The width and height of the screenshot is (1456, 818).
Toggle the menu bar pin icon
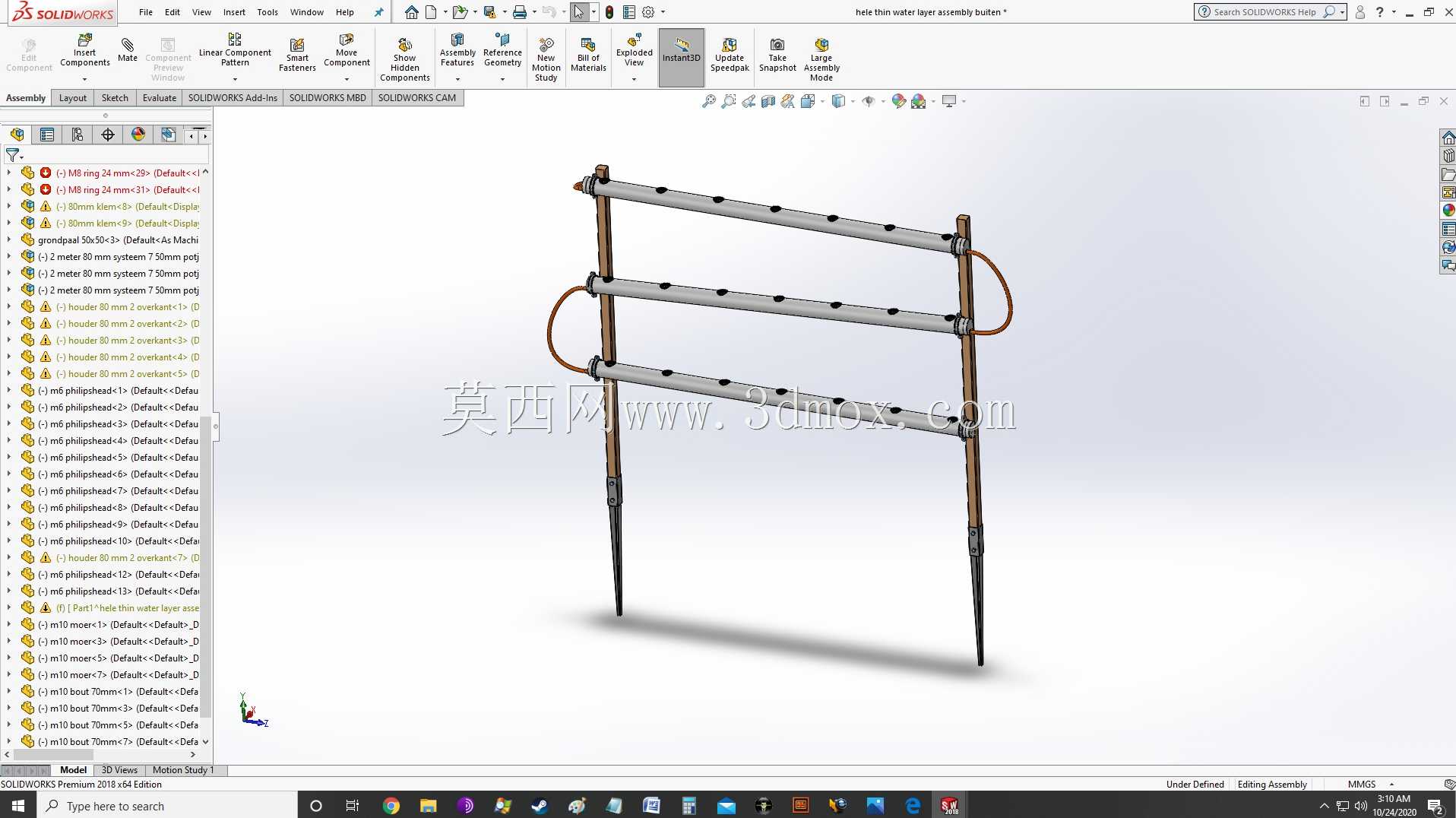coord(379,12)
